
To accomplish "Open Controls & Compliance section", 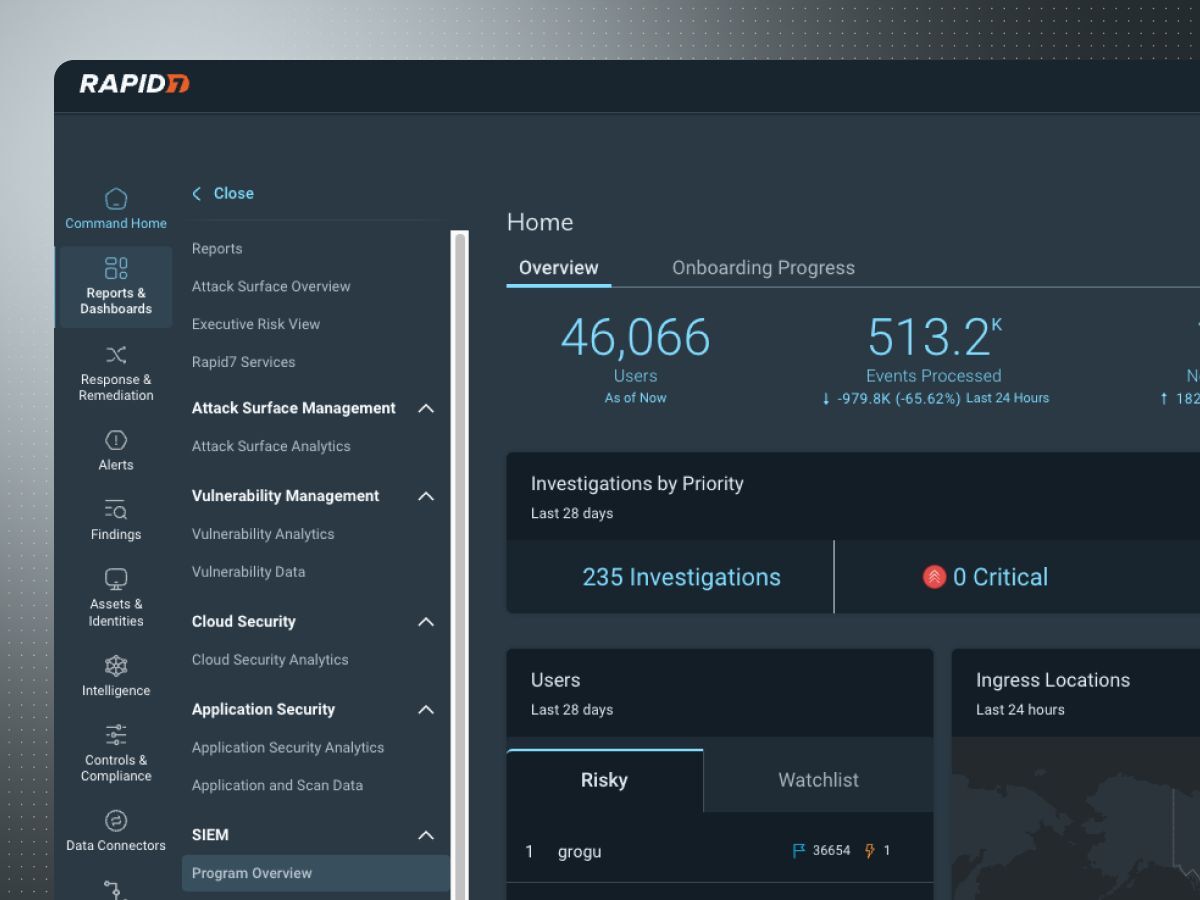I will 116,752.
